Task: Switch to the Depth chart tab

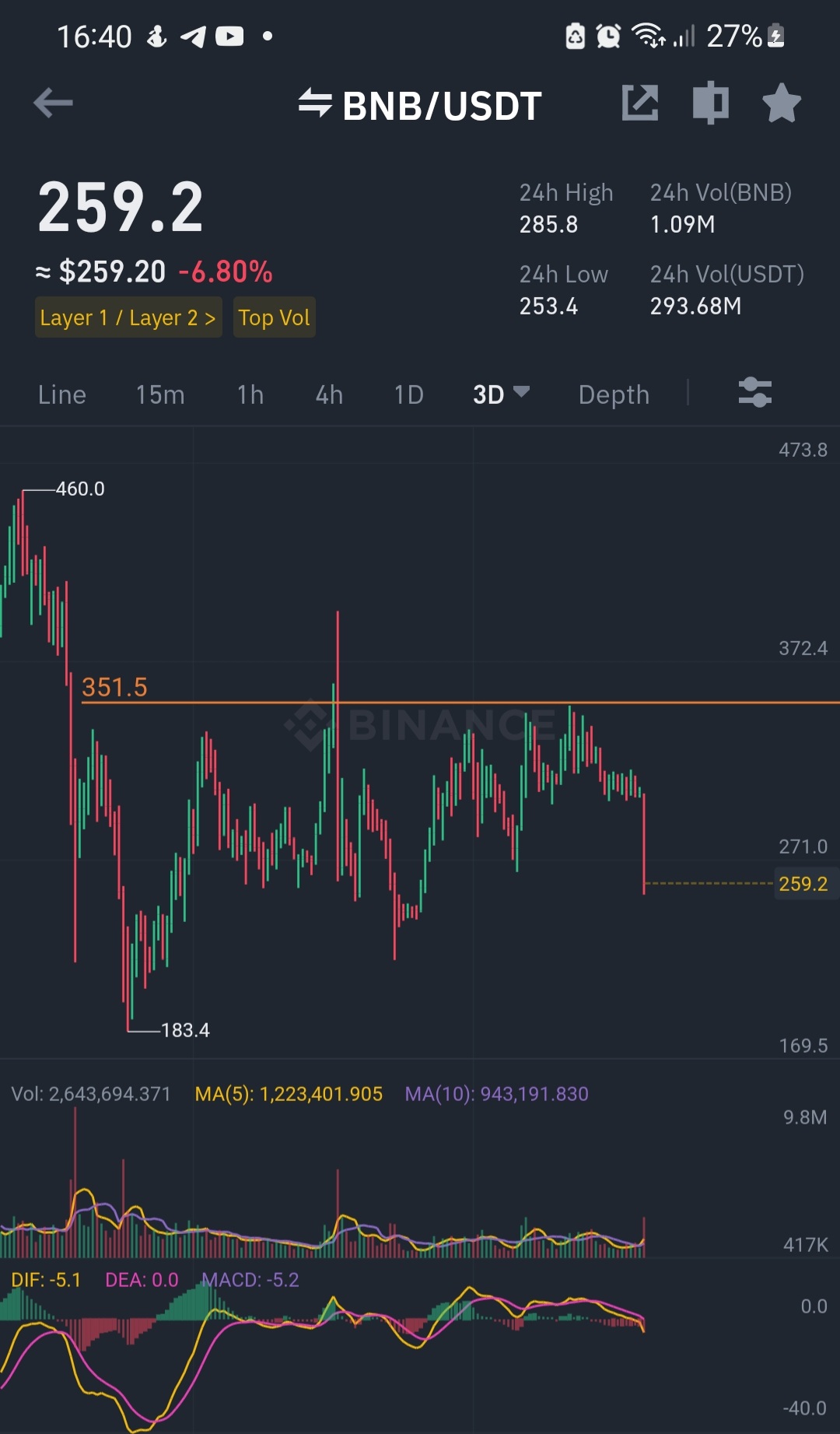Action: pos(614,394)
